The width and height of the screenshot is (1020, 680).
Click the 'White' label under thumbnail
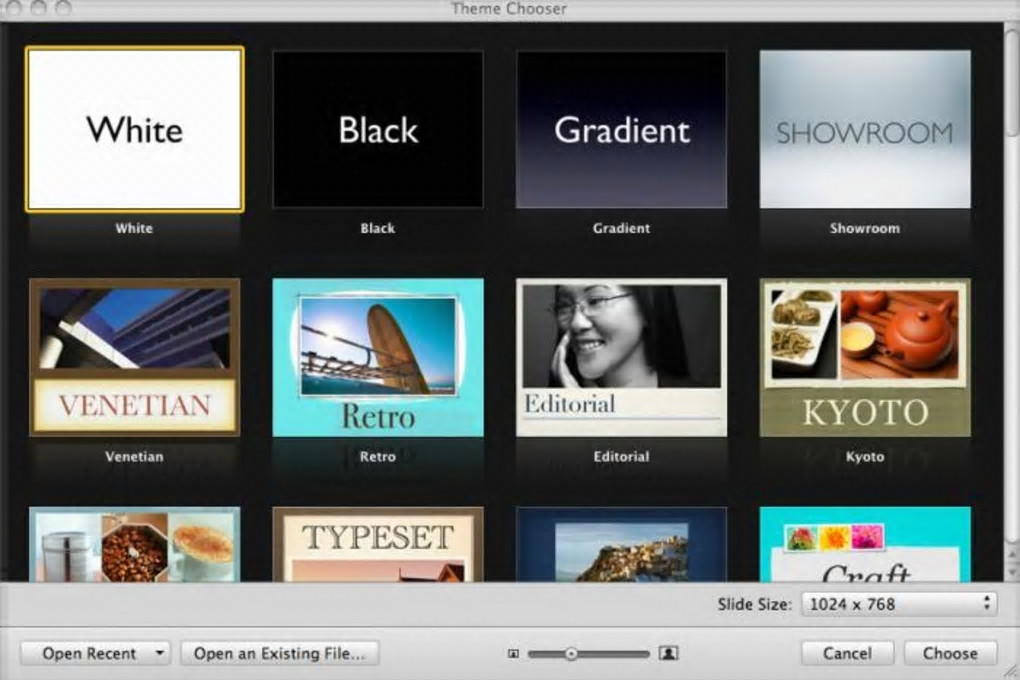[134, 228]
